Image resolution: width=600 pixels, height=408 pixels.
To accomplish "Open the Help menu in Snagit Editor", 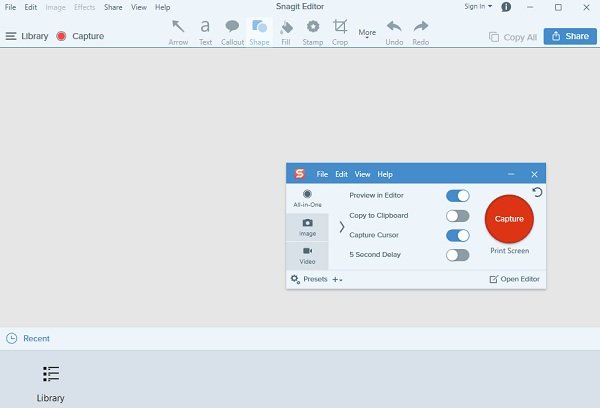I will coord(163,7).
